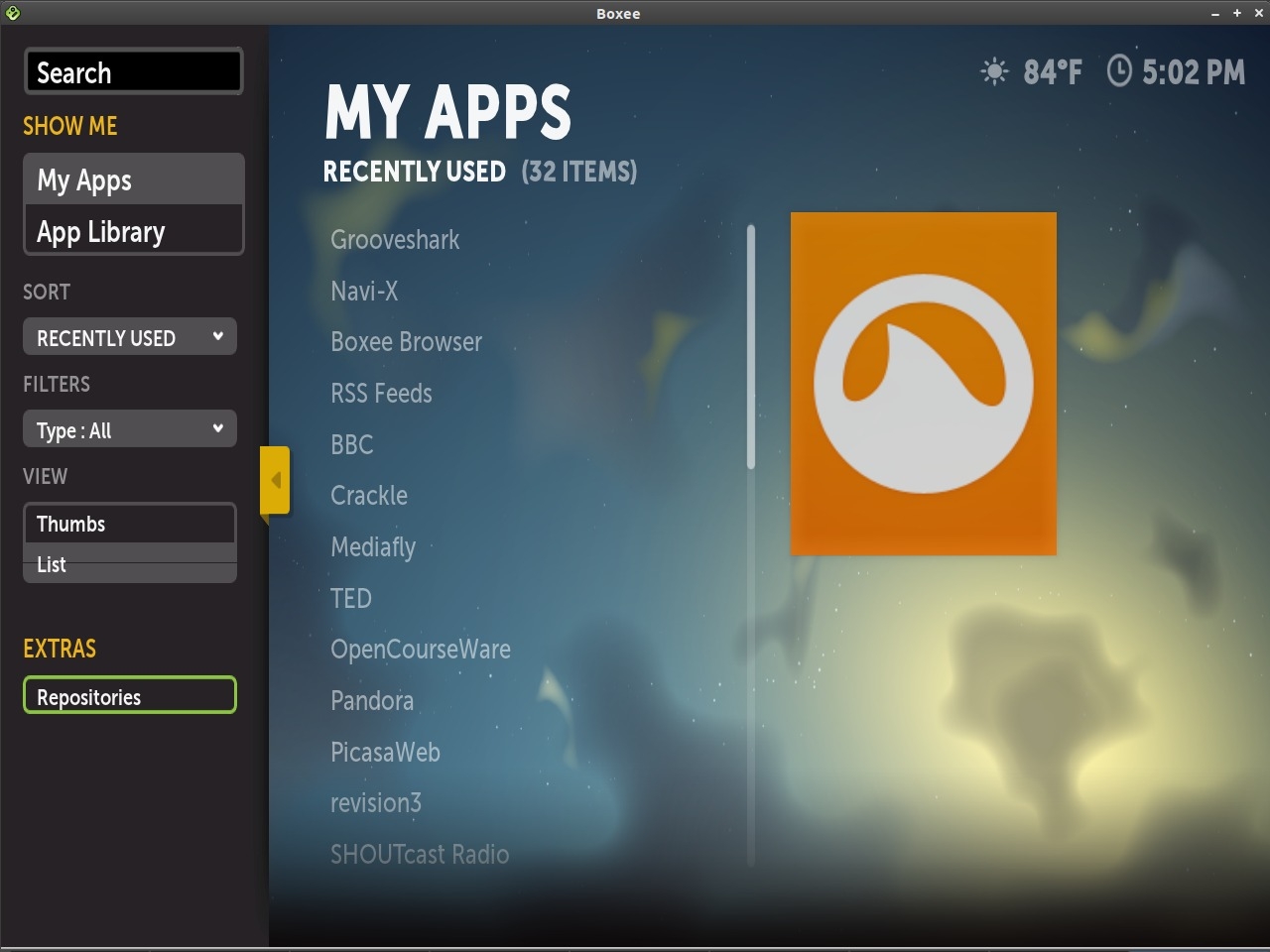This screenshot has width=1270, height=952.
Task: Collapse sidebar with the yellow arrow tab
Action: click(x=275, y=480)
